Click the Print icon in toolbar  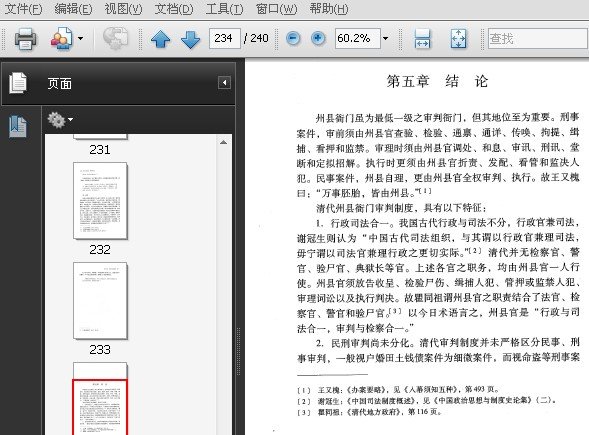[26, 38]
